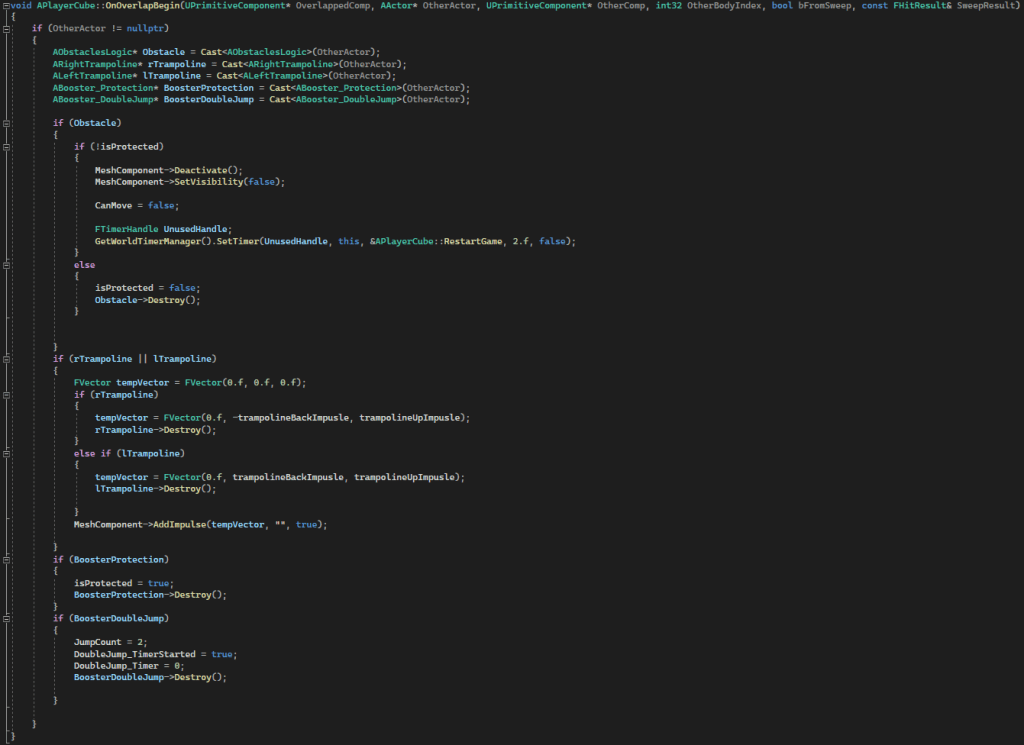Collapse the 'if (Obstacle)' code block
1024x745 pixels.
pos(7,122)
